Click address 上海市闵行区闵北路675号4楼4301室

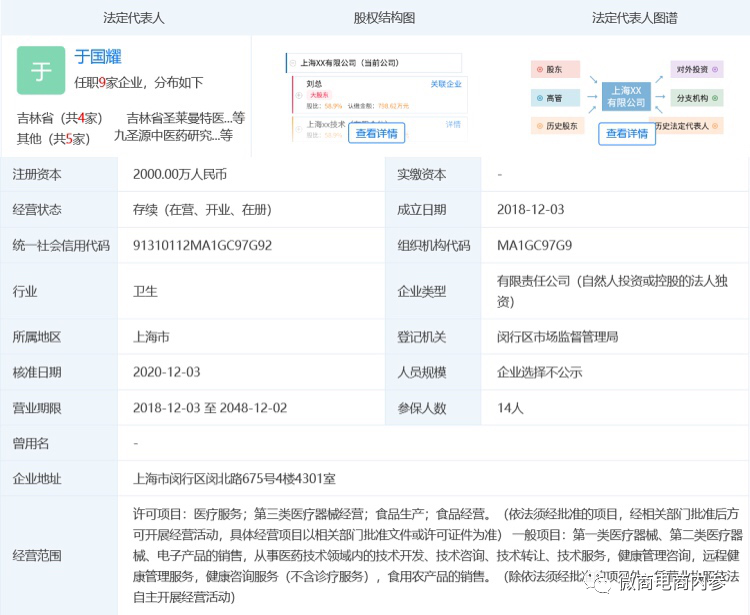[234, 479]
